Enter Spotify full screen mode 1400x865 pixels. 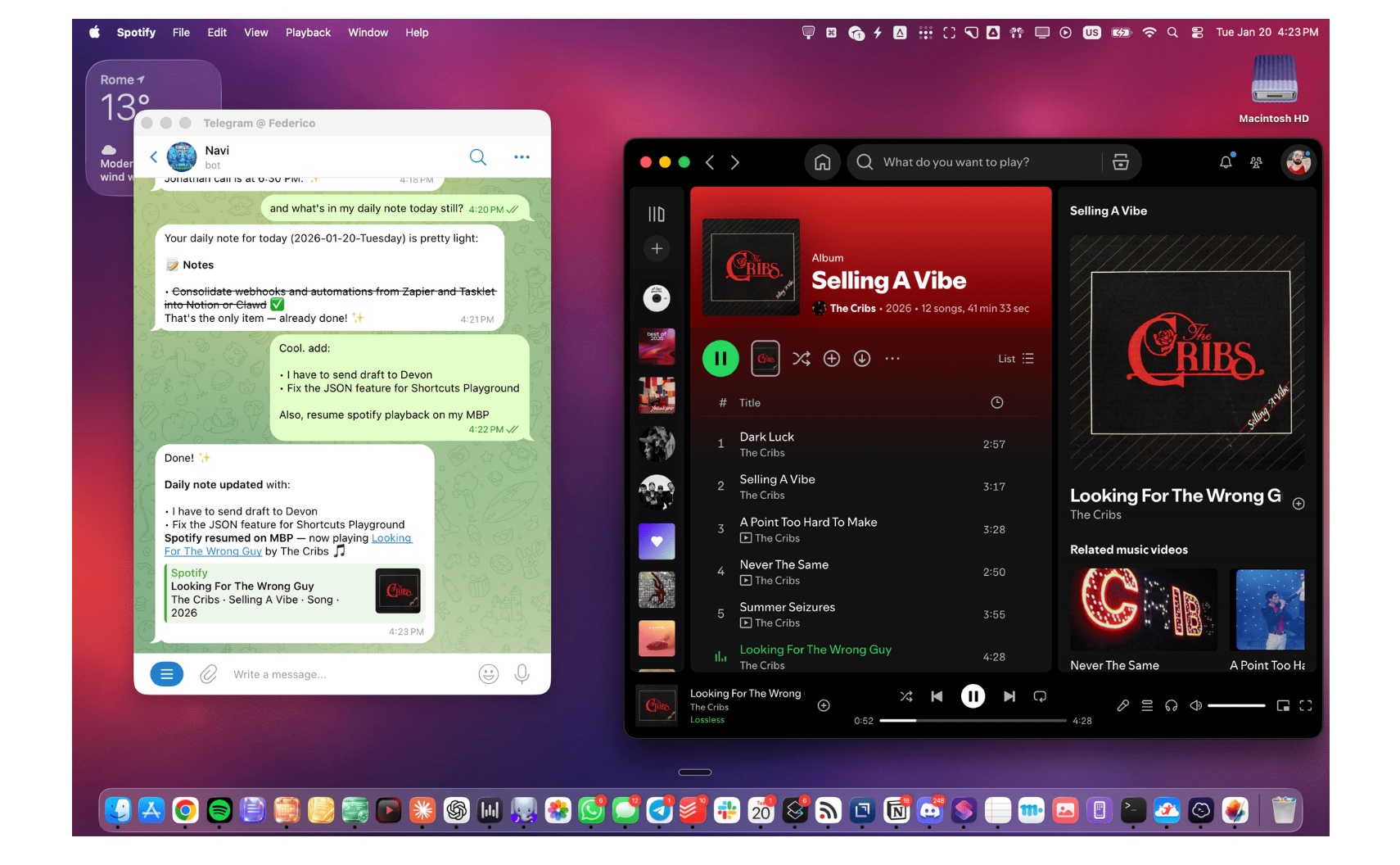click(x=1306, y=705)
